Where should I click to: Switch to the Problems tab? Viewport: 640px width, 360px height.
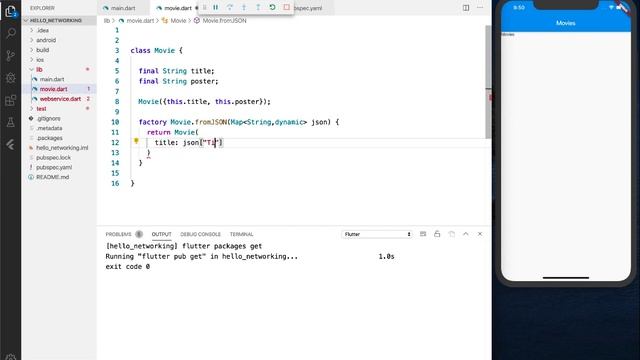tap(118, 234)
